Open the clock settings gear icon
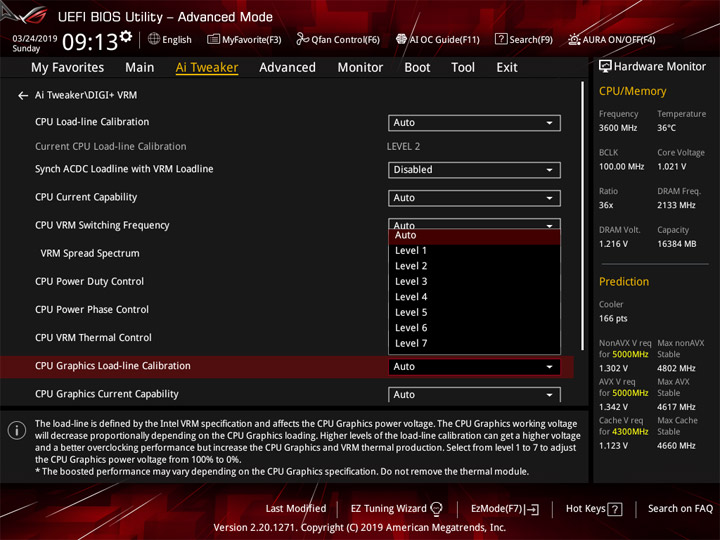Image resolution: width=720 pixels, height=540 pixels. (126, 36)
